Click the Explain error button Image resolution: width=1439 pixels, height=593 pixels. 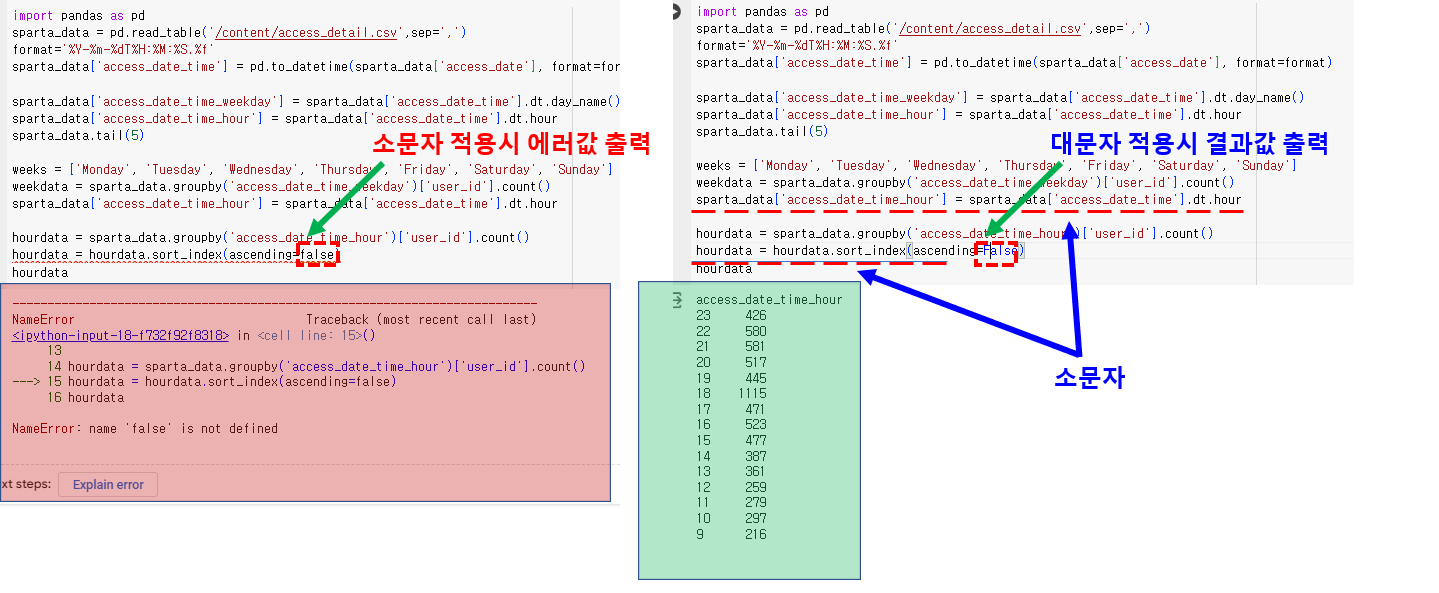(x=108, y=485)
